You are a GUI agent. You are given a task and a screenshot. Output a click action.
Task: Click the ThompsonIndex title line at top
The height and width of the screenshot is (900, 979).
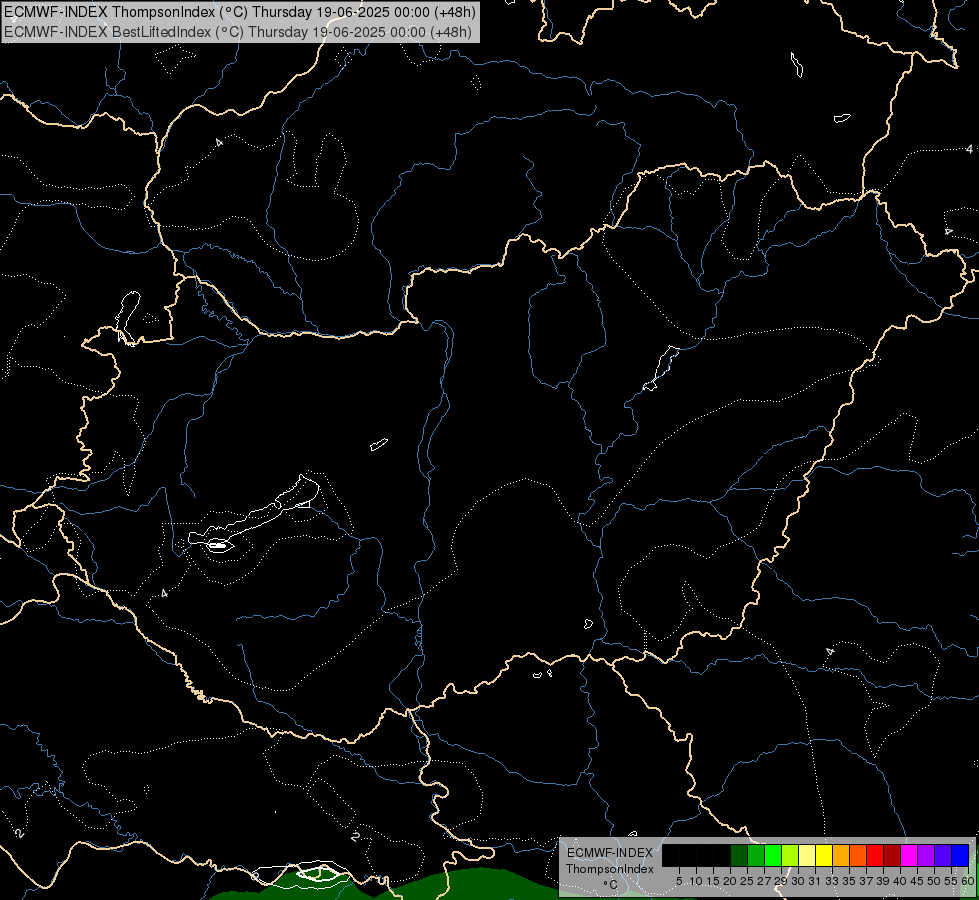pos(240,12)
